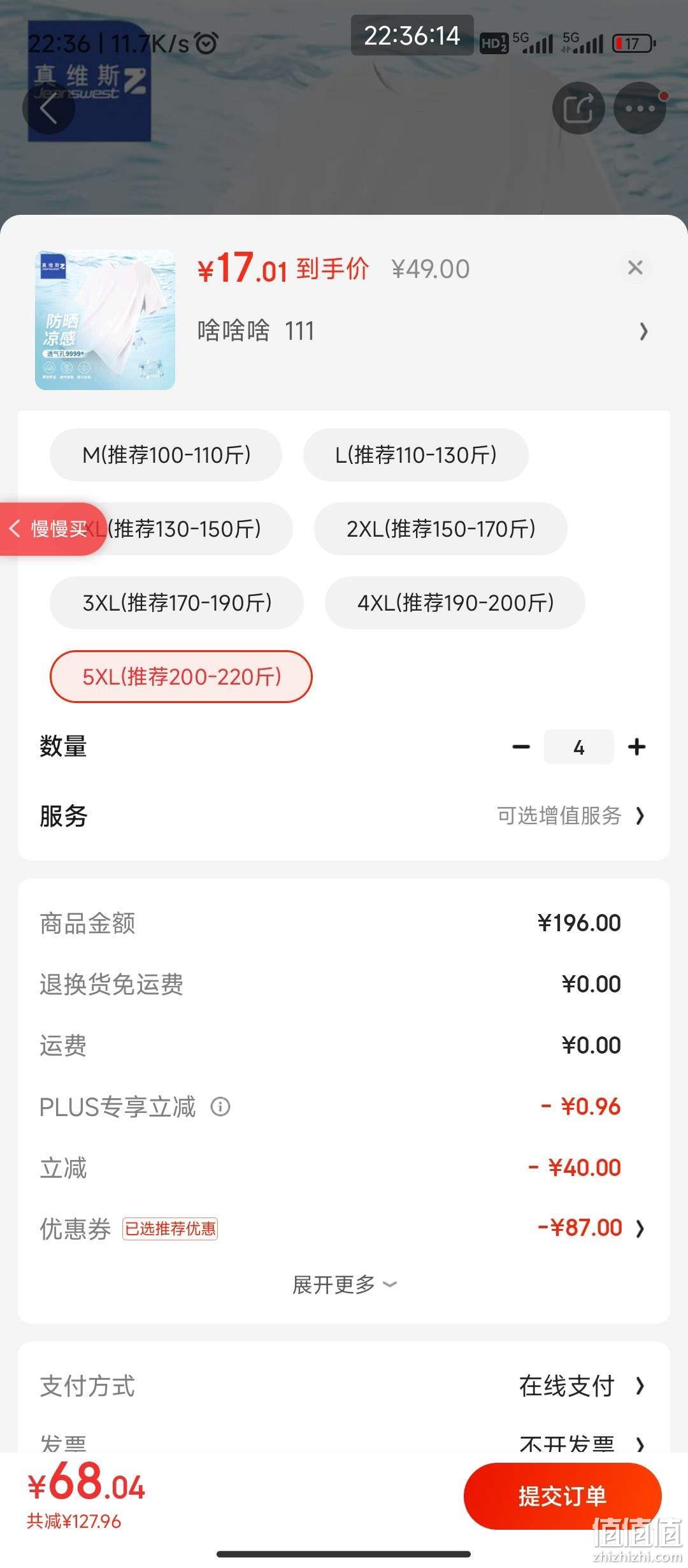Change 支付方式 from 在线支付
This screenshot has width=688, height=1568.
point(581,1386)
